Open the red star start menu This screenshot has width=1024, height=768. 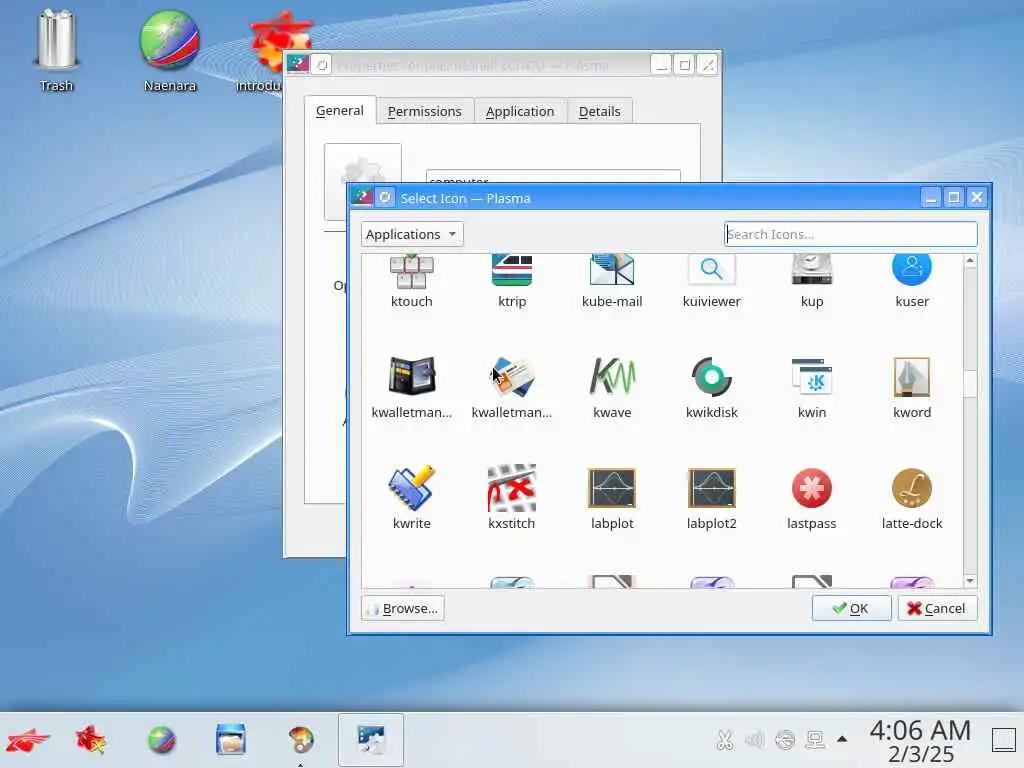pos(27,741)
